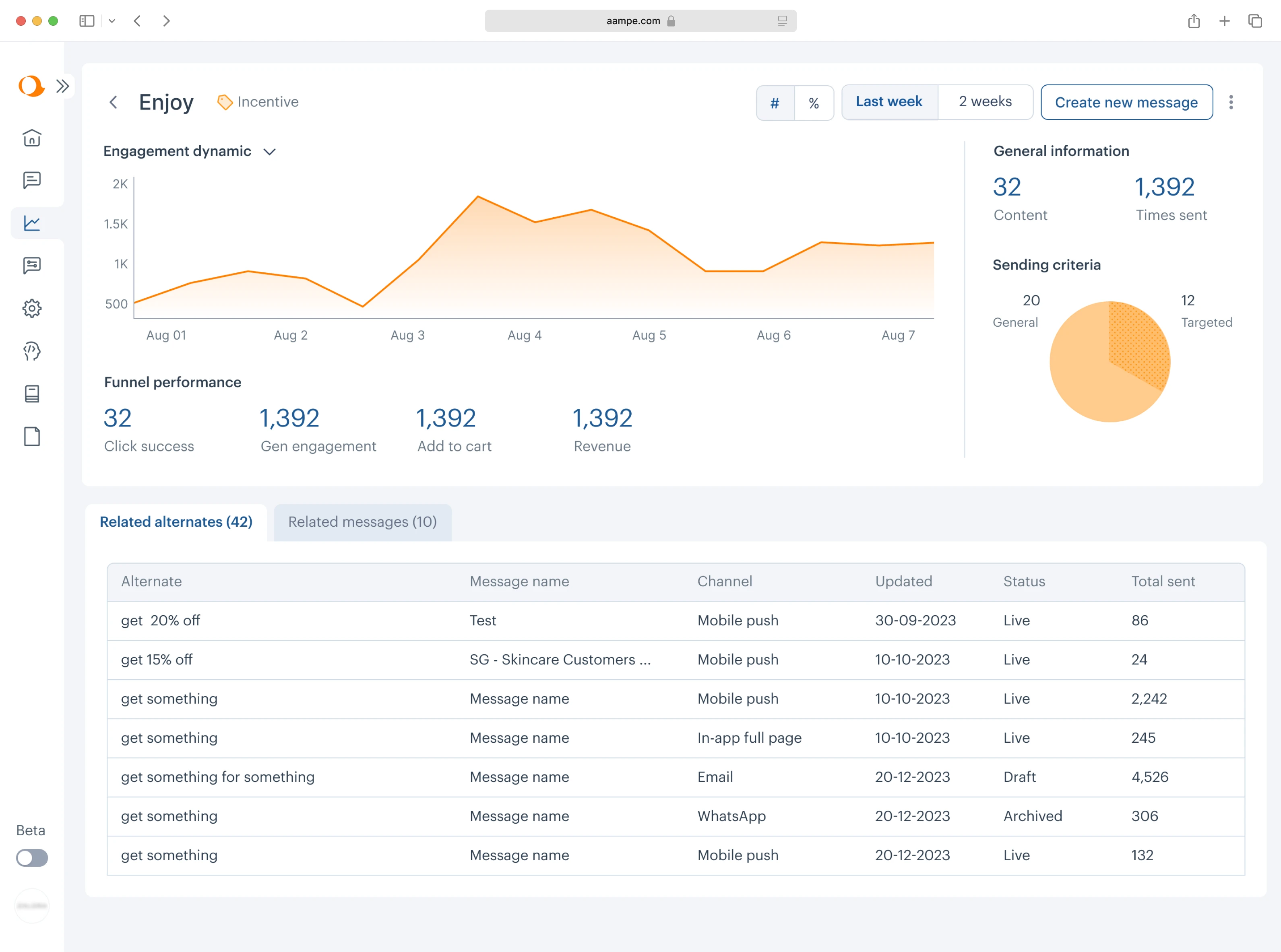Open the messages chat icon in sidebar
The image size is (1281, 952).
pos(32,180)
